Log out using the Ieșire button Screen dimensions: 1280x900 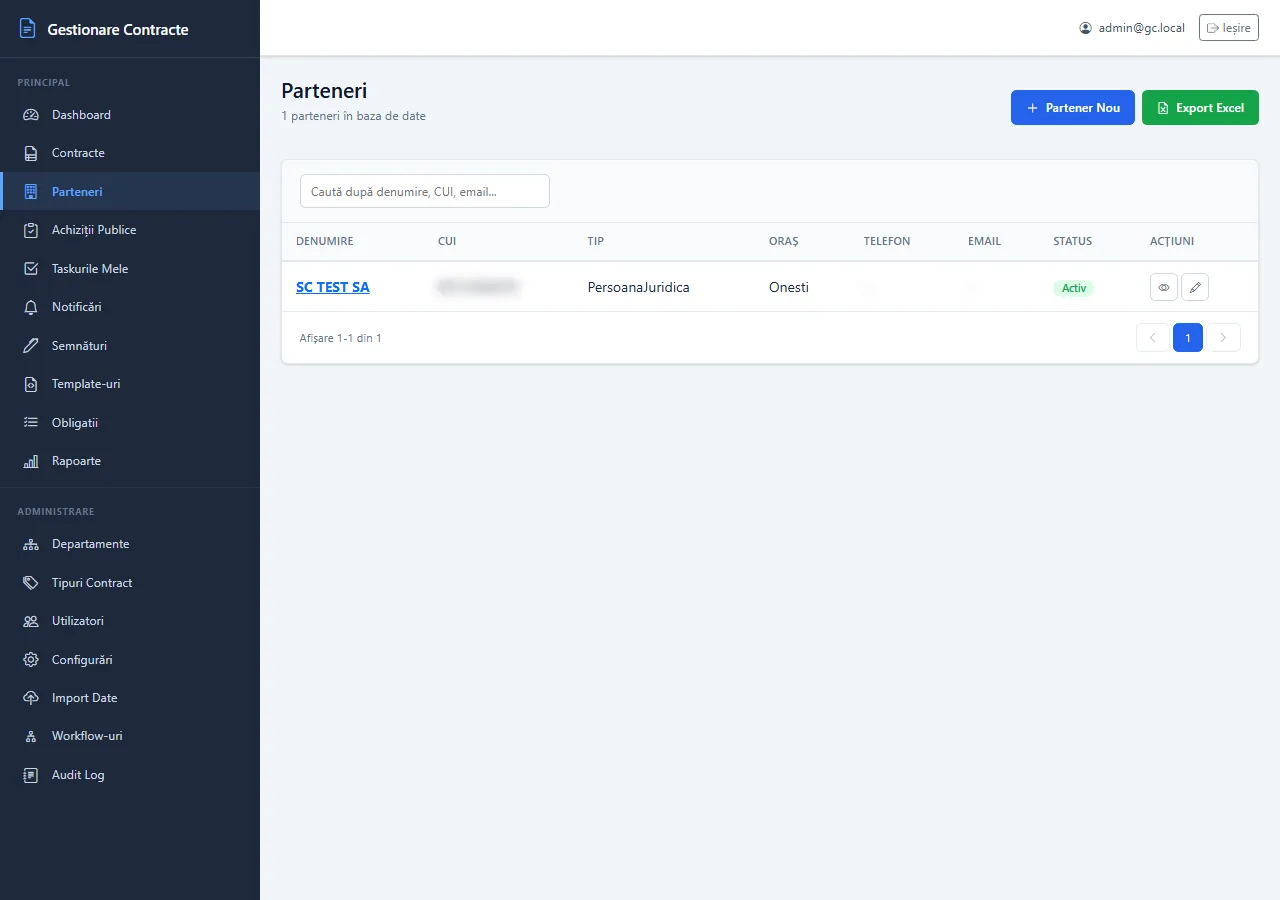pos(1229,28)
